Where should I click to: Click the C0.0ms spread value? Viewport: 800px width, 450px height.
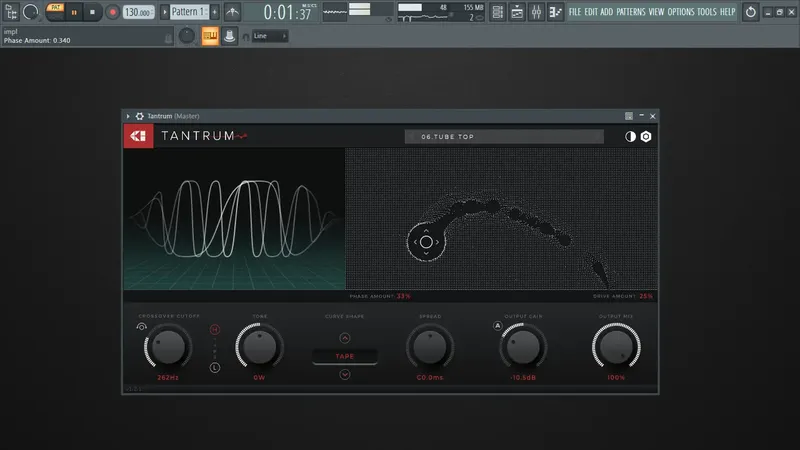click(430, 378)
